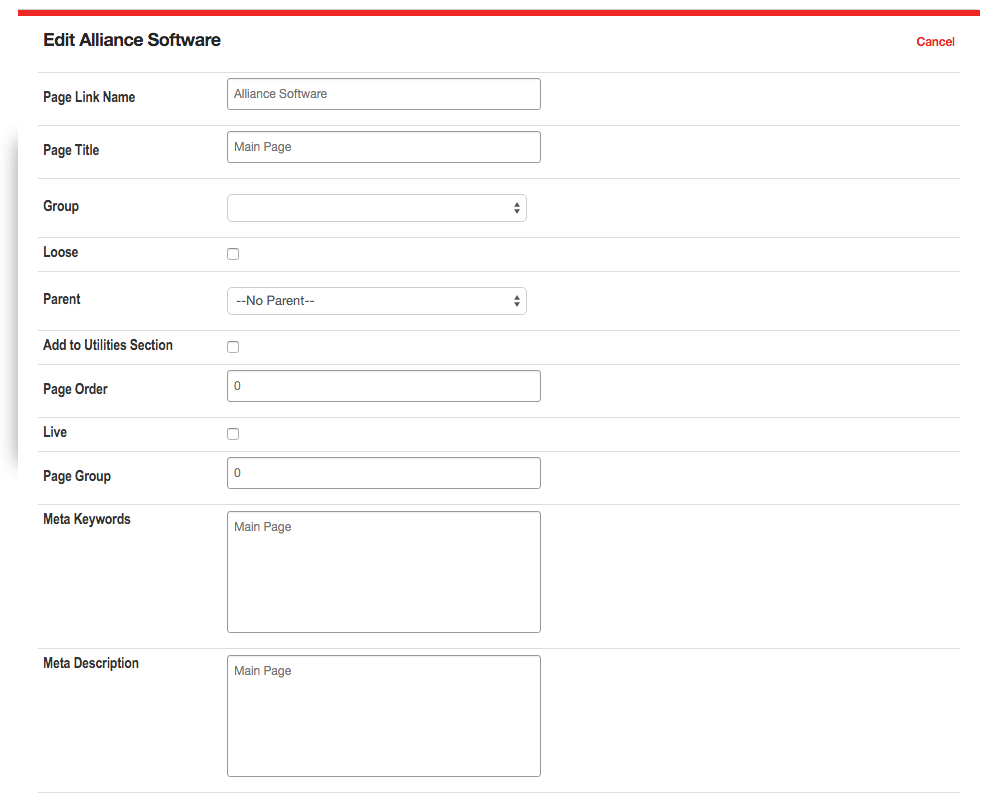This screenshot has height=801, width=996.
Task: Select the Add to Utilities Section label
Action: pyautogui.click(x=108, y=345)
